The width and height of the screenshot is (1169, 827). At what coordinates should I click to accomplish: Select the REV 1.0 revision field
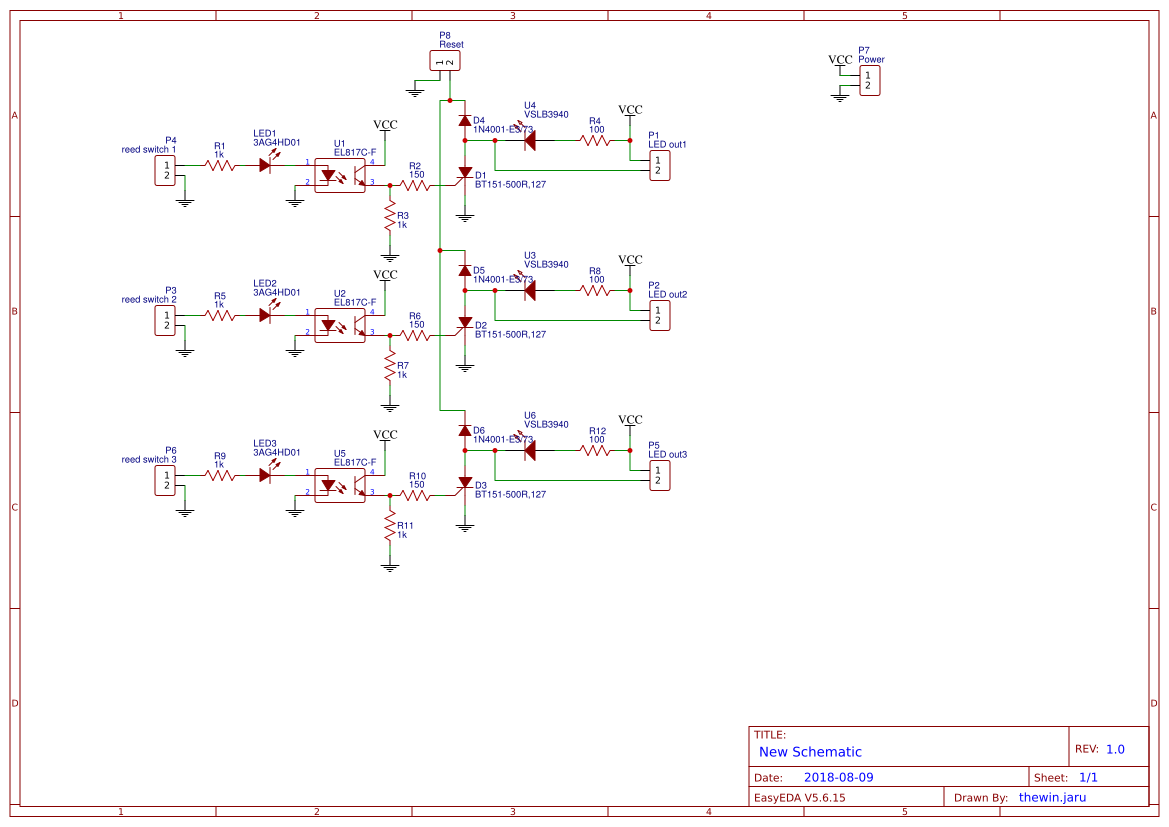coord(1114,749)
